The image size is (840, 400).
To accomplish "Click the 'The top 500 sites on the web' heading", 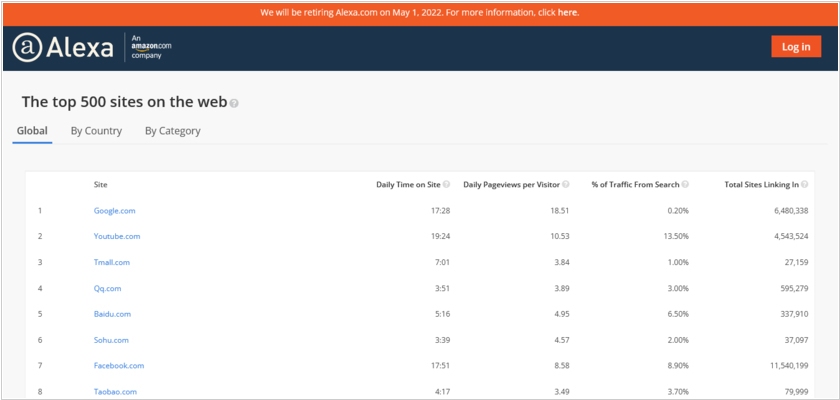I will coord(125,102).
